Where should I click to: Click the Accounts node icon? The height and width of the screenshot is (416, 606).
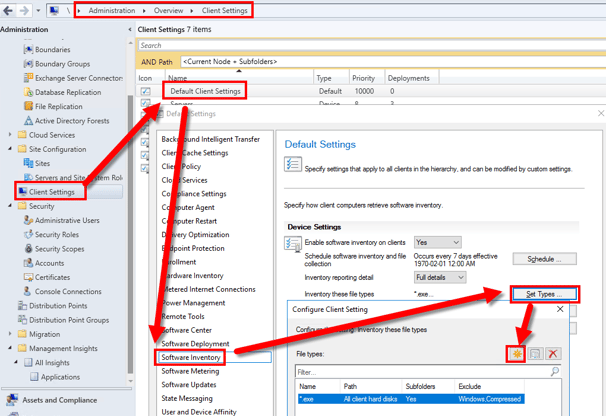coord(28,263)
